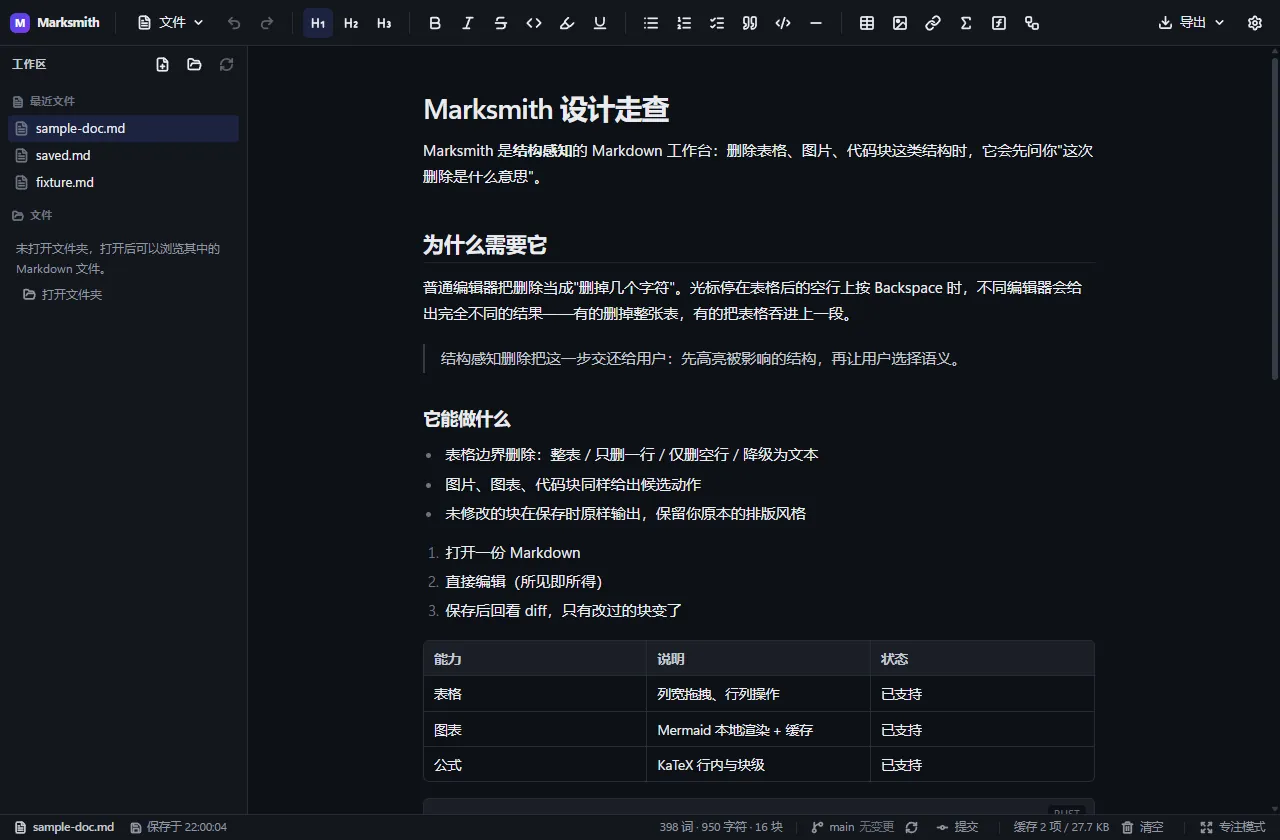
Task: Click table header cell 能力
Action: click(x=535, y=659)
